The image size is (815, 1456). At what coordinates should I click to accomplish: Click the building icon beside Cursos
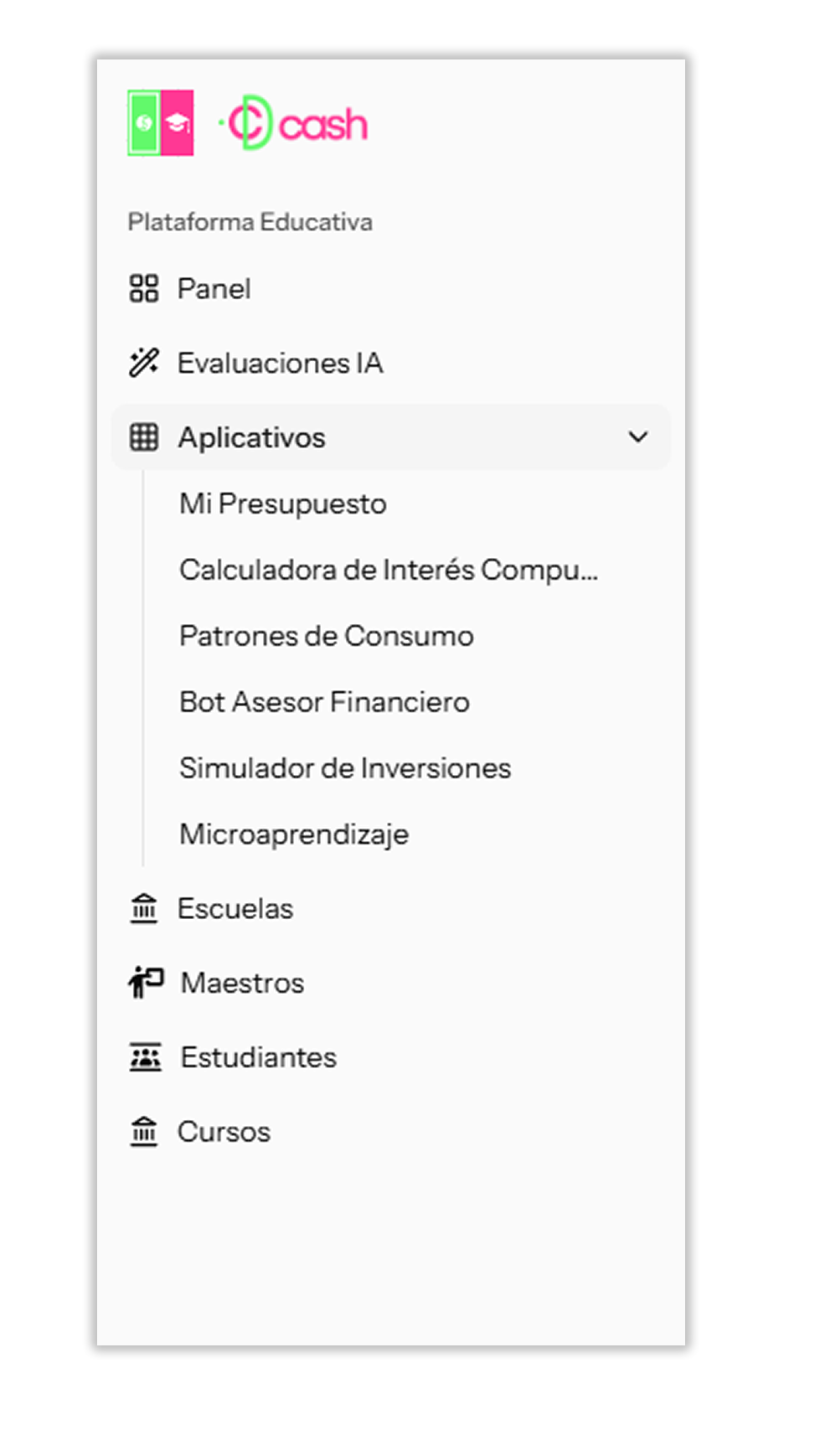[145, 1131]
